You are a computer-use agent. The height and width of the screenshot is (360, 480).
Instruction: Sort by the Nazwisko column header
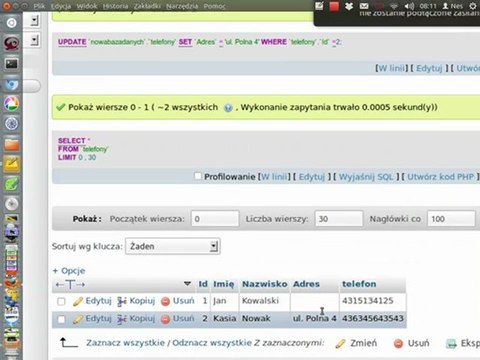264,284
